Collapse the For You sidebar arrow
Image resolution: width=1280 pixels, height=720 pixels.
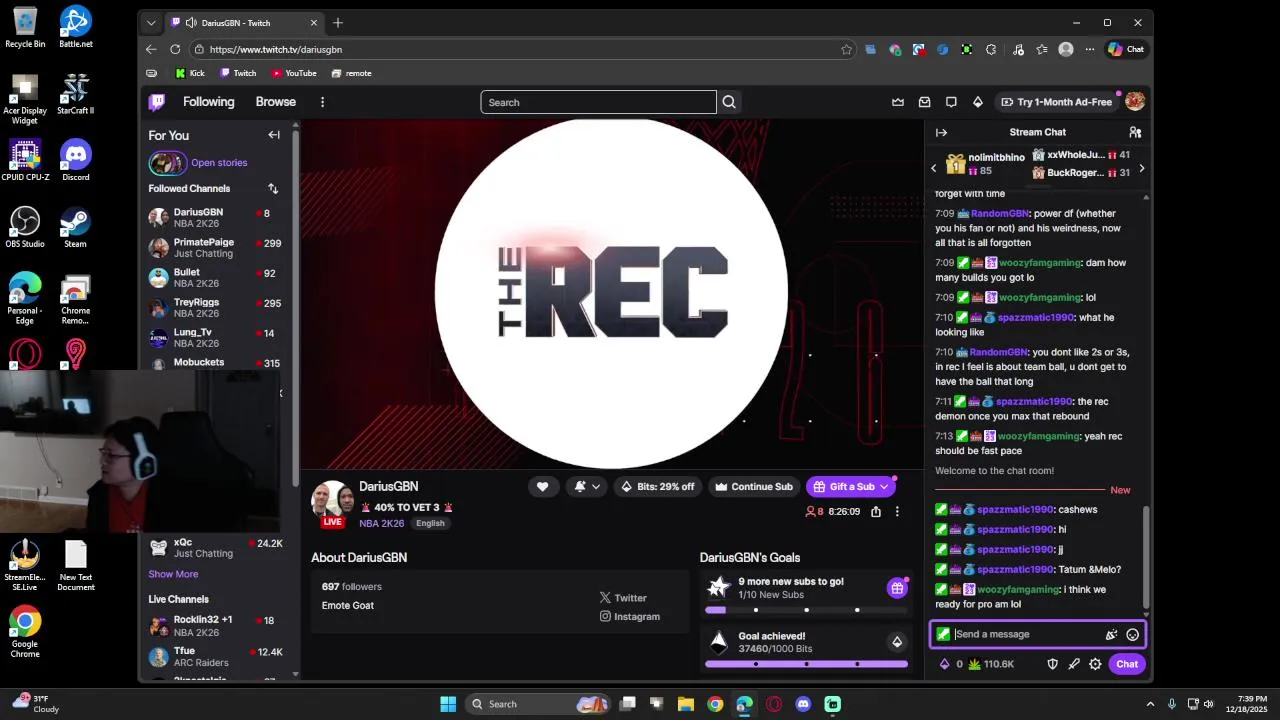click(274, 135)
